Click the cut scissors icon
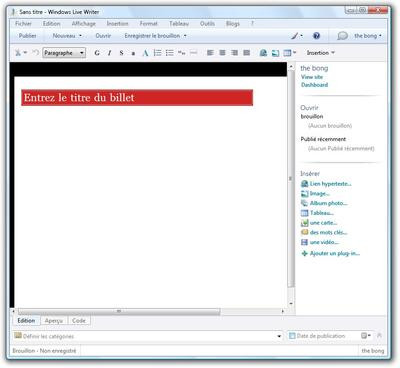 [18, 53]
